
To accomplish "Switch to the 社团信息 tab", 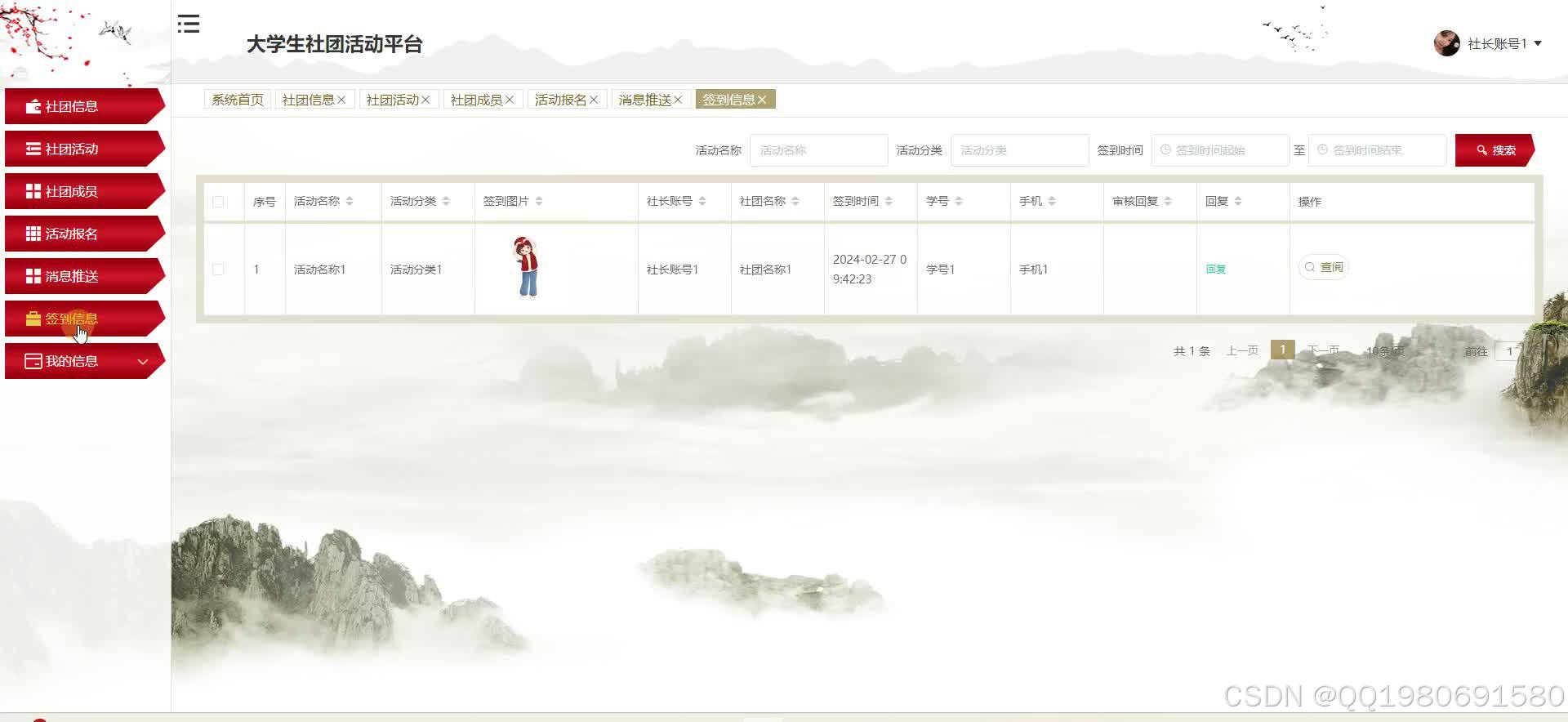I will point(308,100).
